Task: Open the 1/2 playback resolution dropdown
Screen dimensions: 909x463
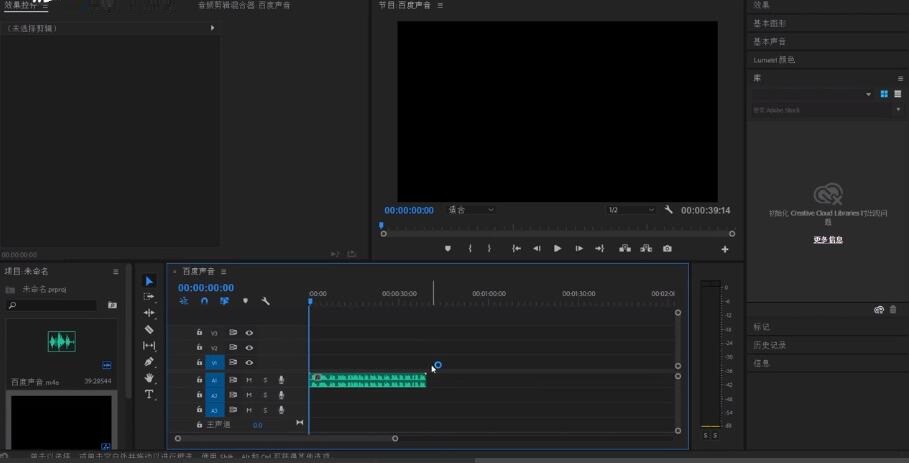Action: (631, 210)
